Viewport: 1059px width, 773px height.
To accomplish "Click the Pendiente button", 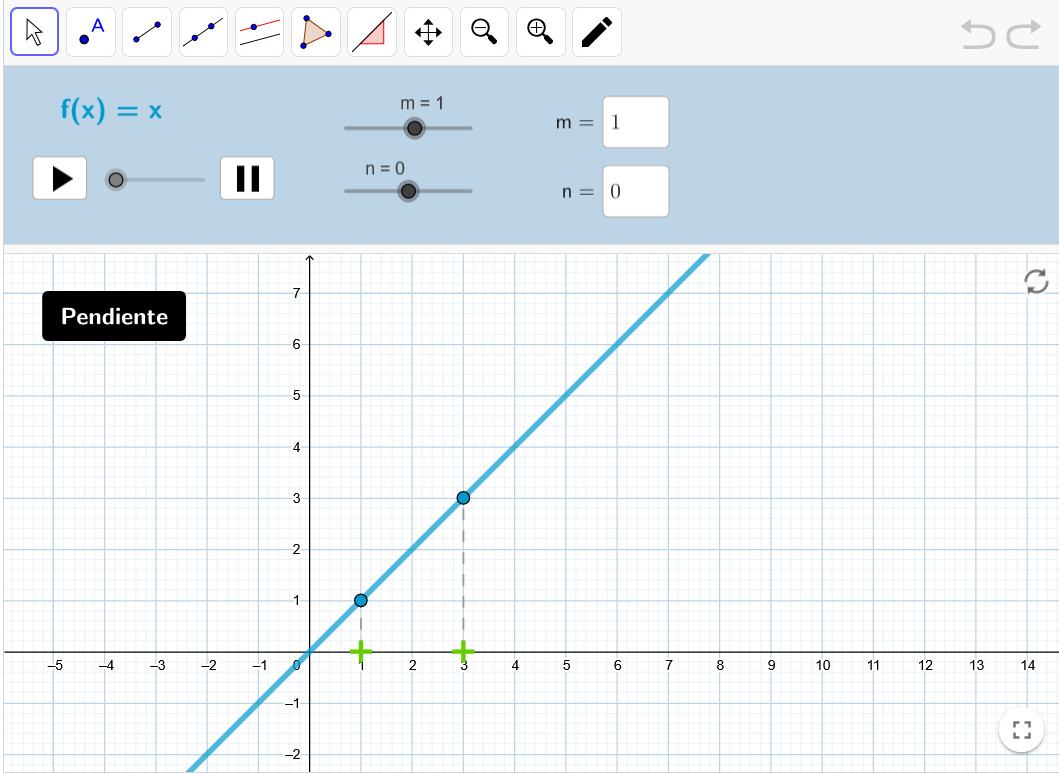I will [x=114, y=316].
